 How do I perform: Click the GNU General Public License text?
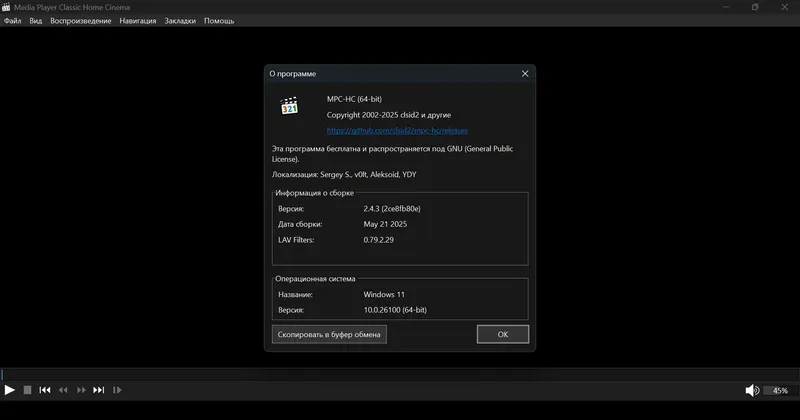pyautogui.click(x=392, y=154)
